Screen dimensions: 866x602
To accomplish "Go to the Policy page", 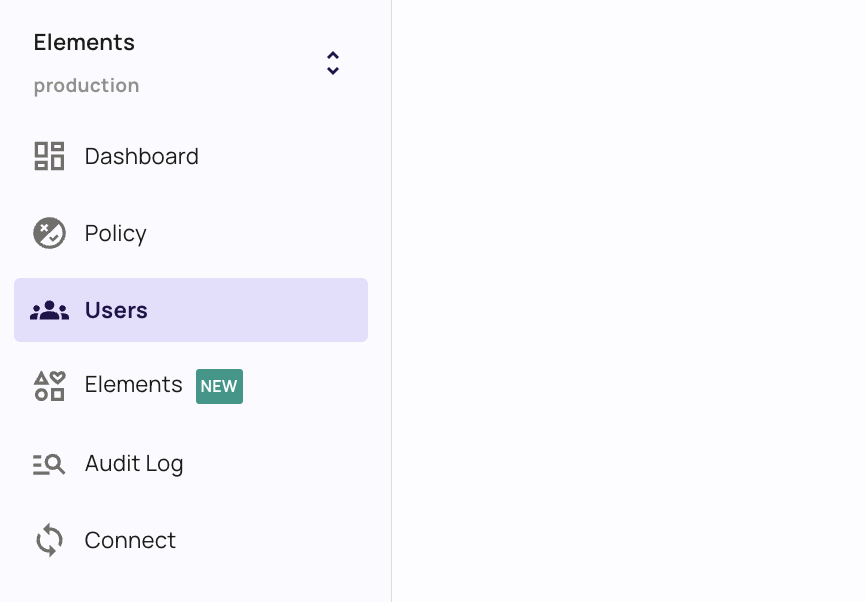I will point(115,233).
